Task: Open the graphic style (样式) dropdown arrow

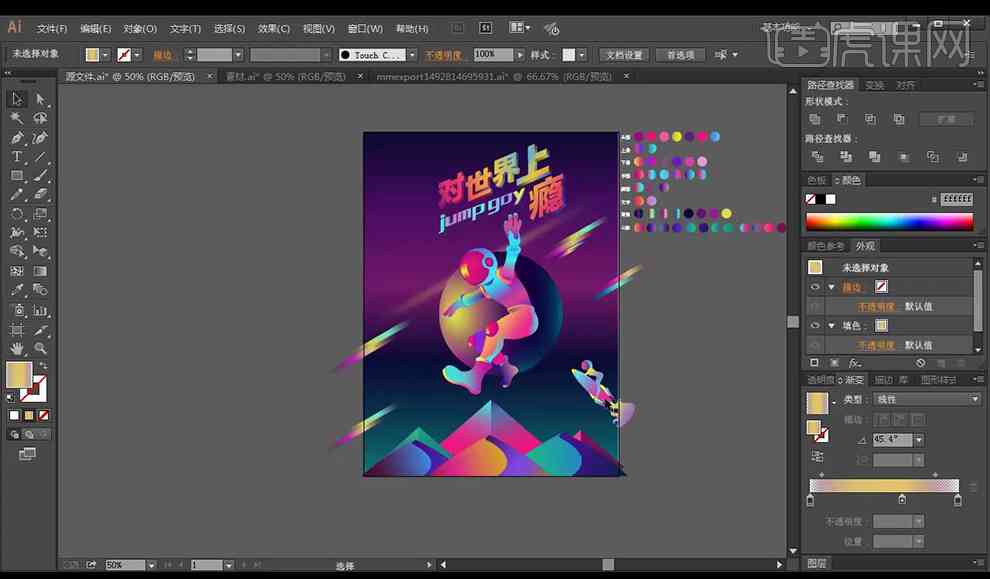Action: tap(581, 55)
